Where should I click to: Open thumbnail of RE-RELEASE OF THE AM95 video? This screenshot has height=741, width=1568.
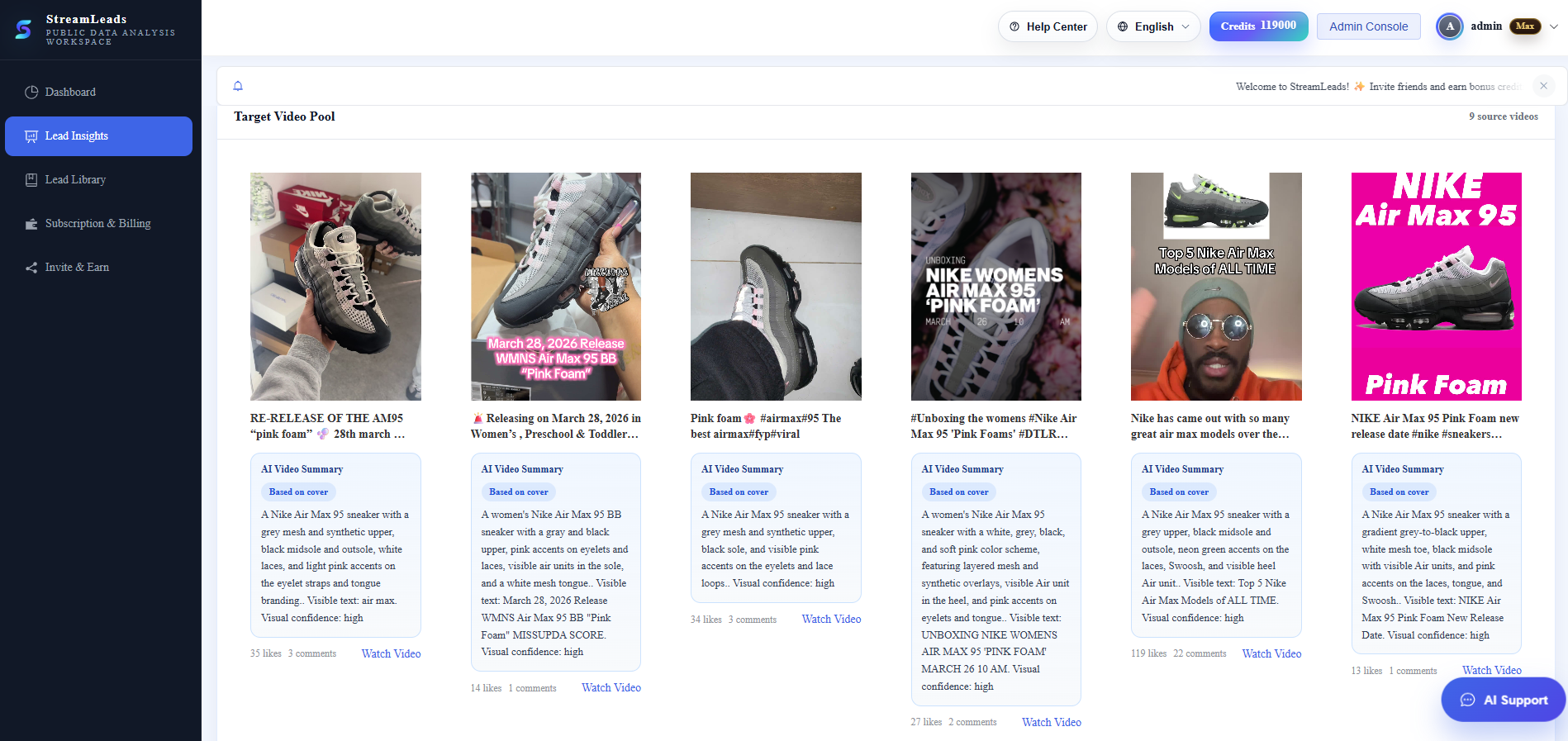tap(335, 287)
